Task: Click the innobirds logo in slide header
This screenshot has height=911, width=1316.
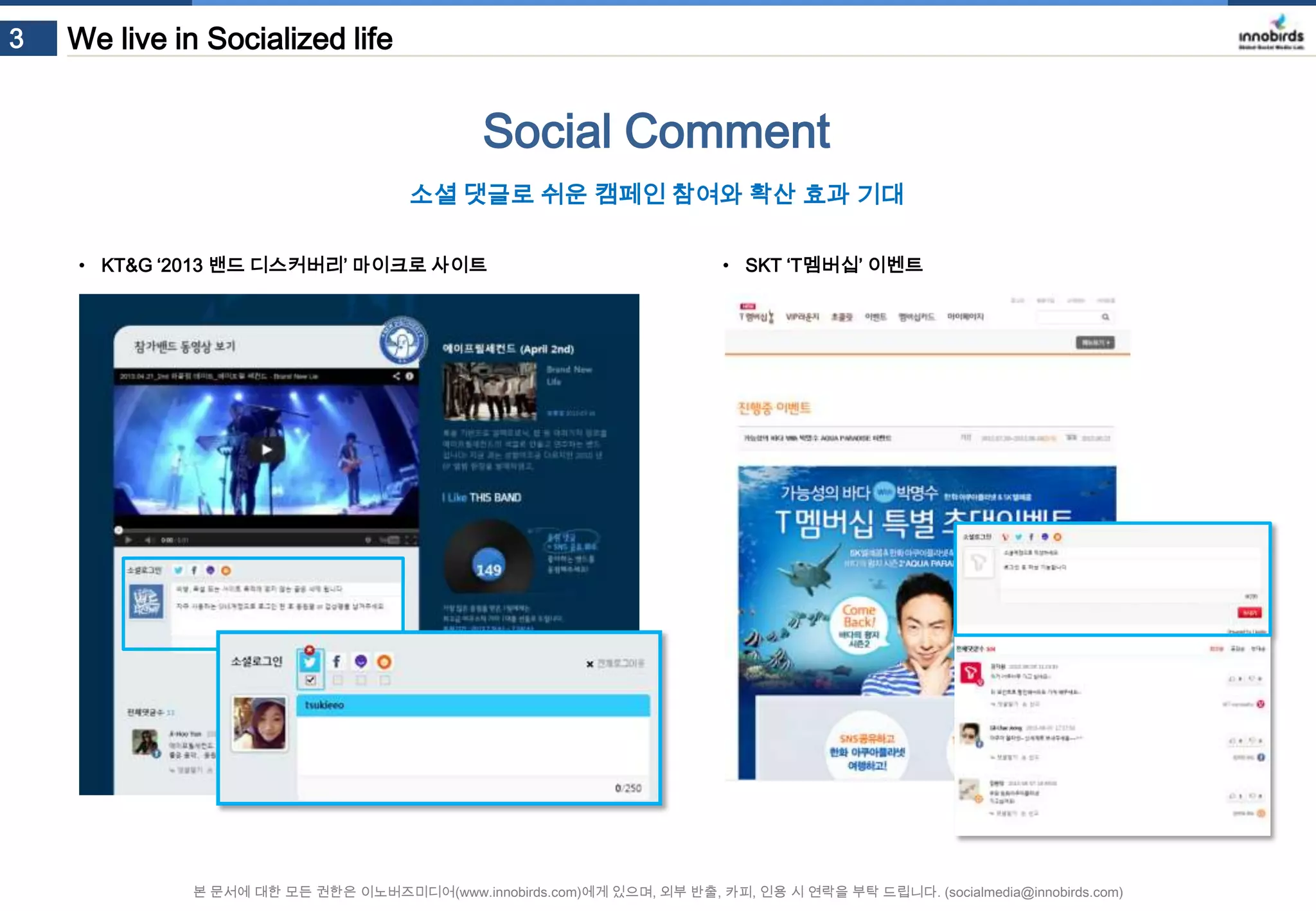Action: [x=1271, y=32]
